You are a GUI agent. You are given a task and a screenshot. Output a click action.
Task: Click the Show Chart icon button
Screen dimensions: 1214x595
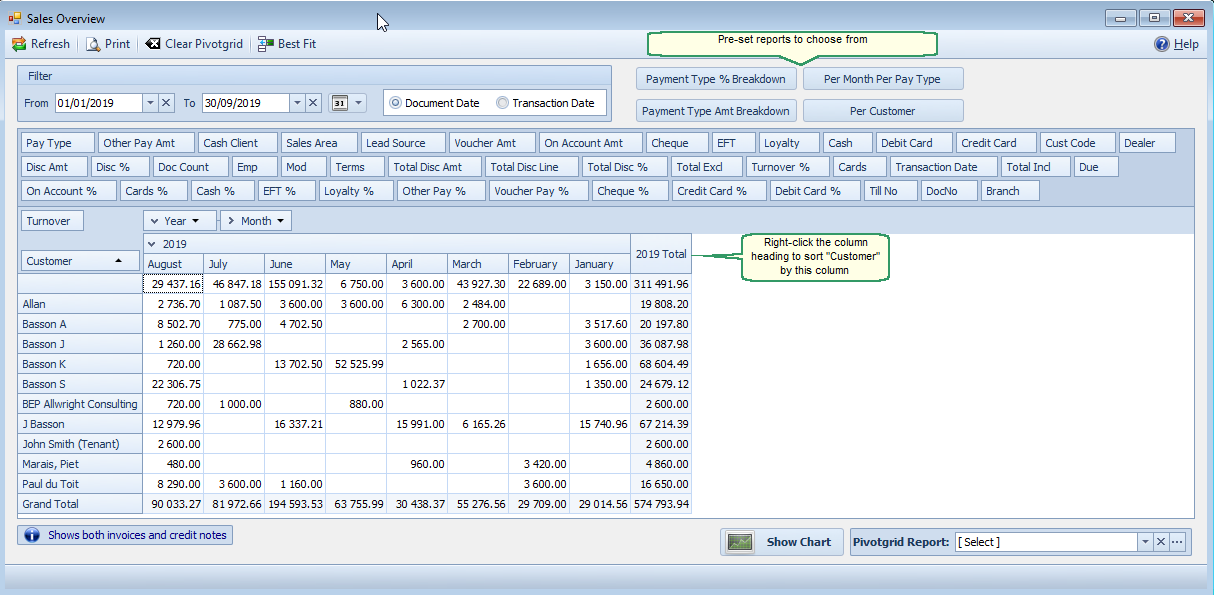tap(782, 542)
